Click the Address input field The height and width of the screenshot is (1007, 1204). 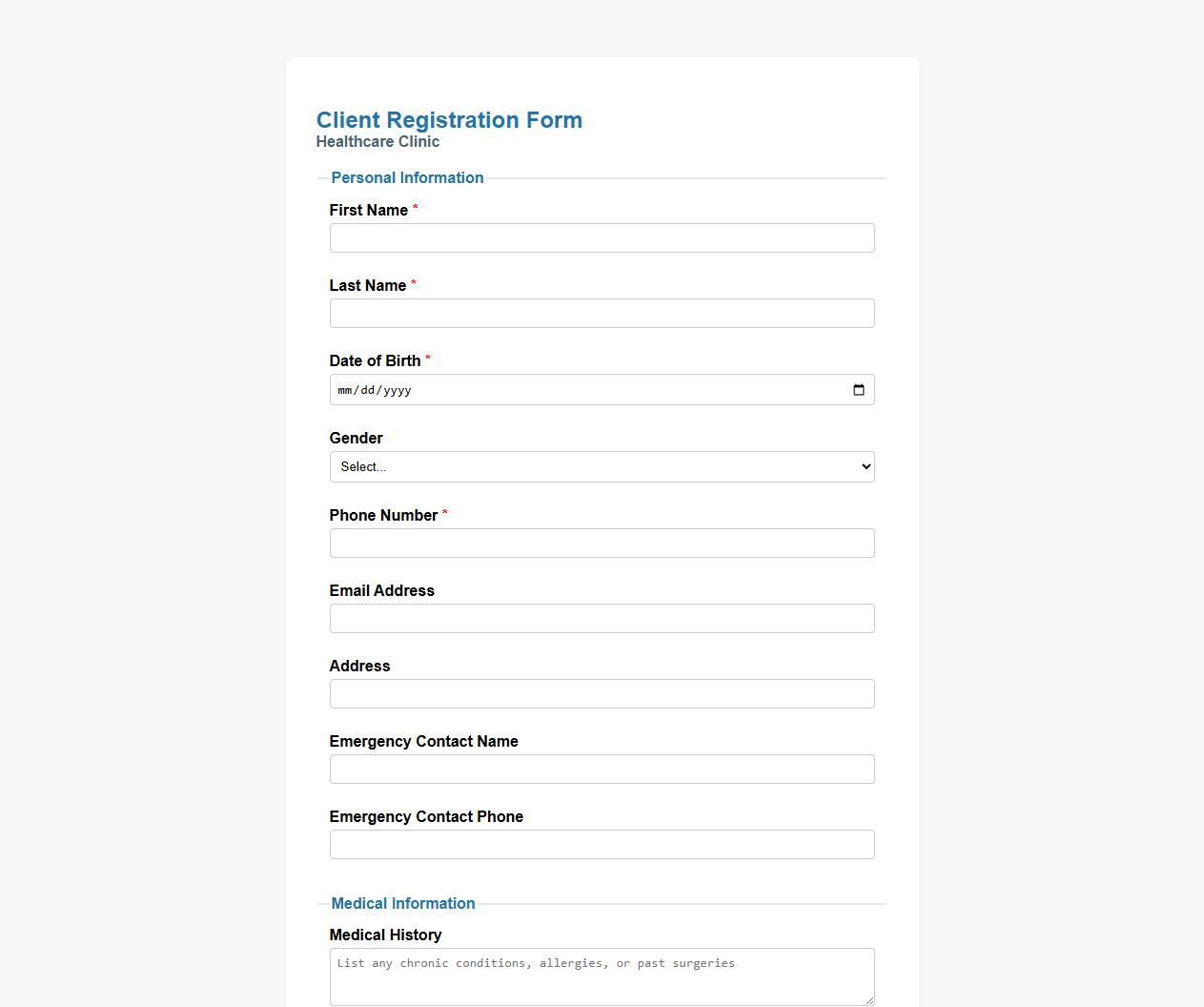[602, 693]
